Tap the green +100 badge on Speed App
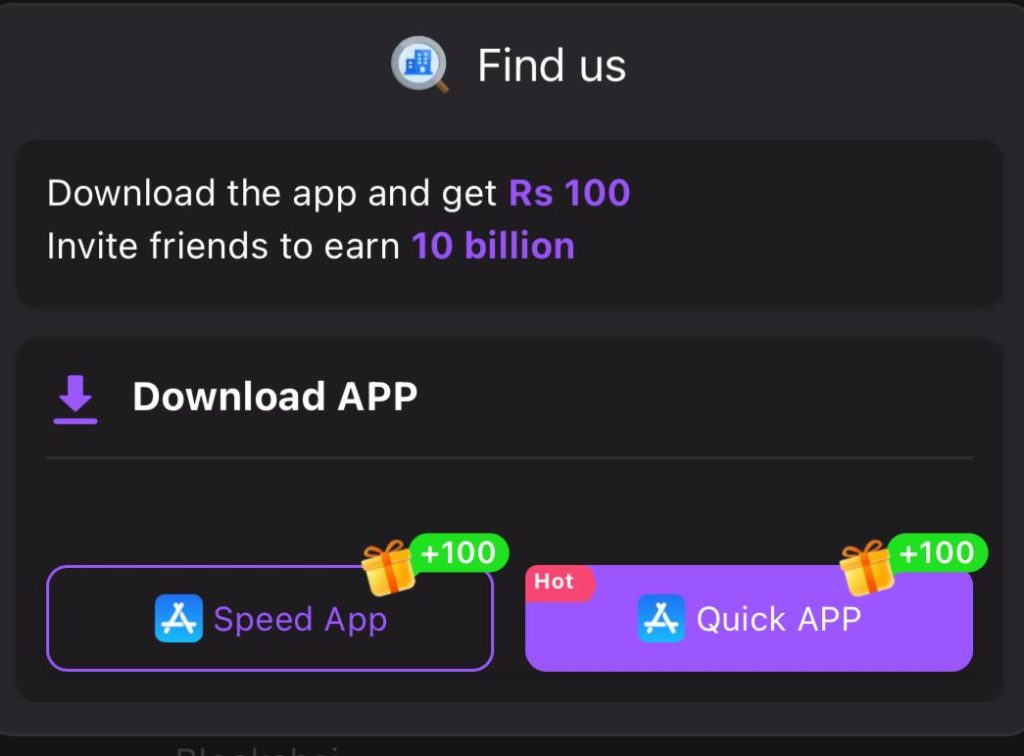The image size is (1024, 756). [460, 553]
